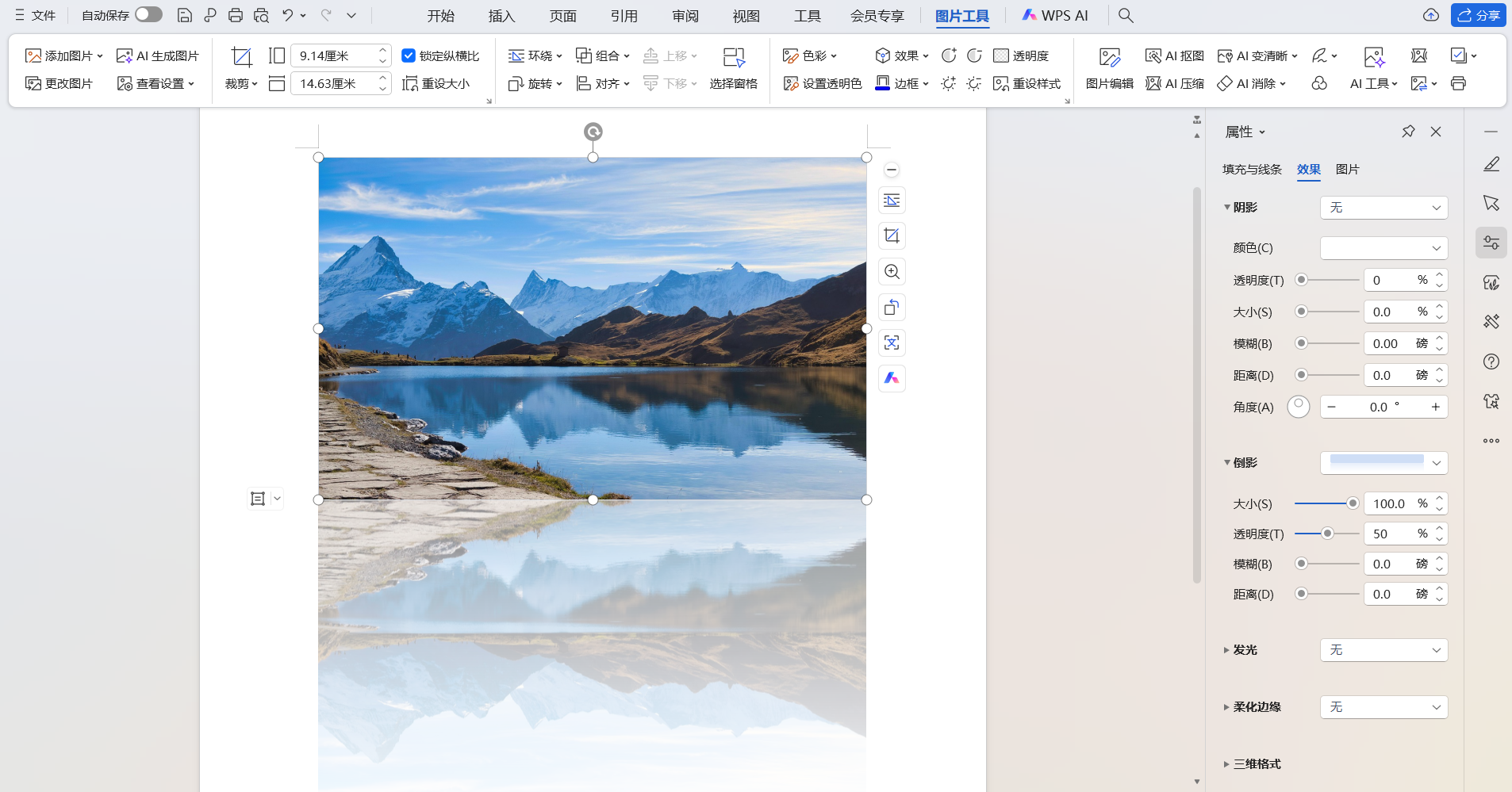Screen dimensions: 1512x792
Task: Click the 对齐 align button
Action: click(x=602, y=84)
